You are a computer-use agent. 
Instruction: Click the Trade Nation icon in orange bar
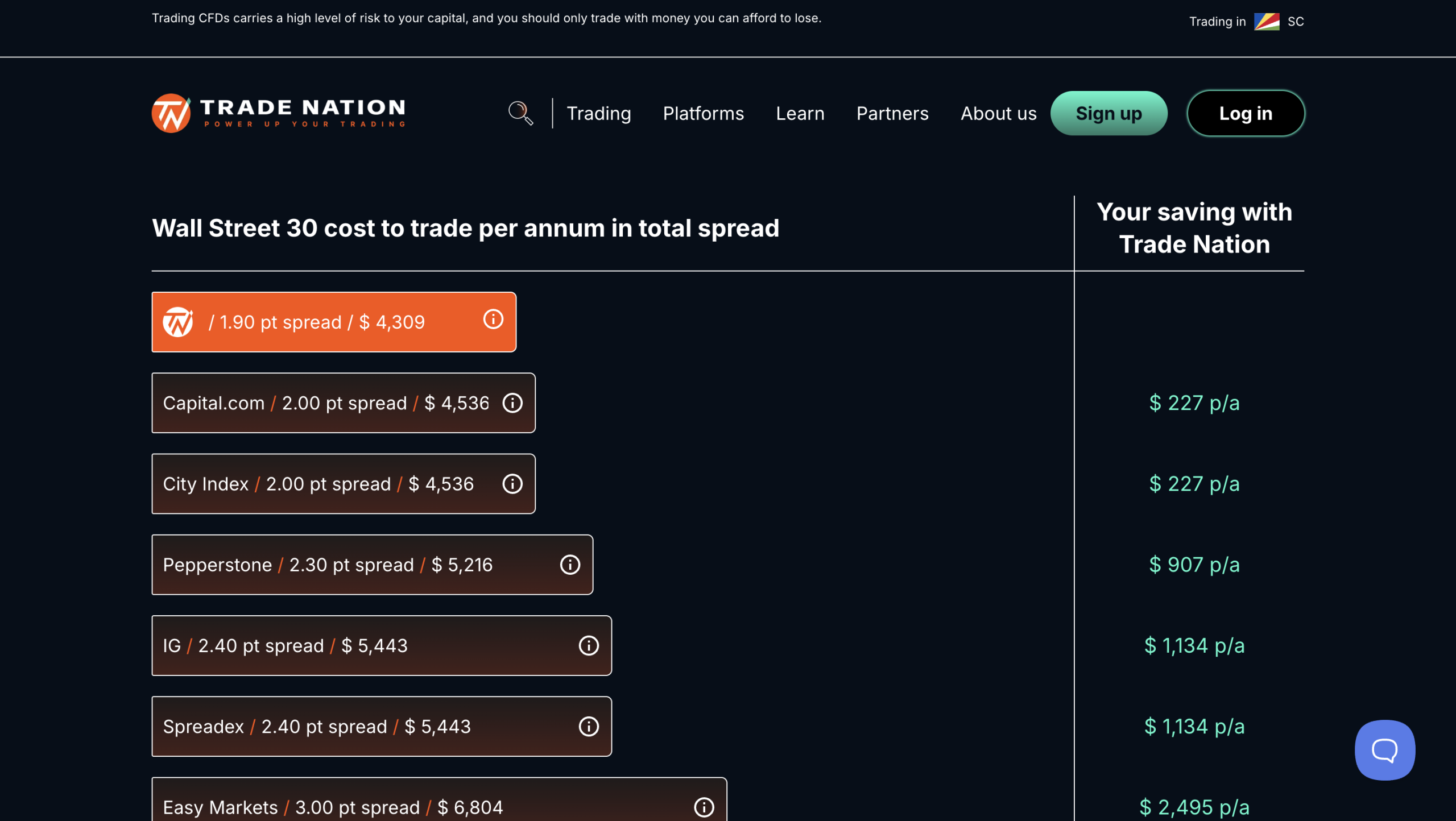point(178,322)
